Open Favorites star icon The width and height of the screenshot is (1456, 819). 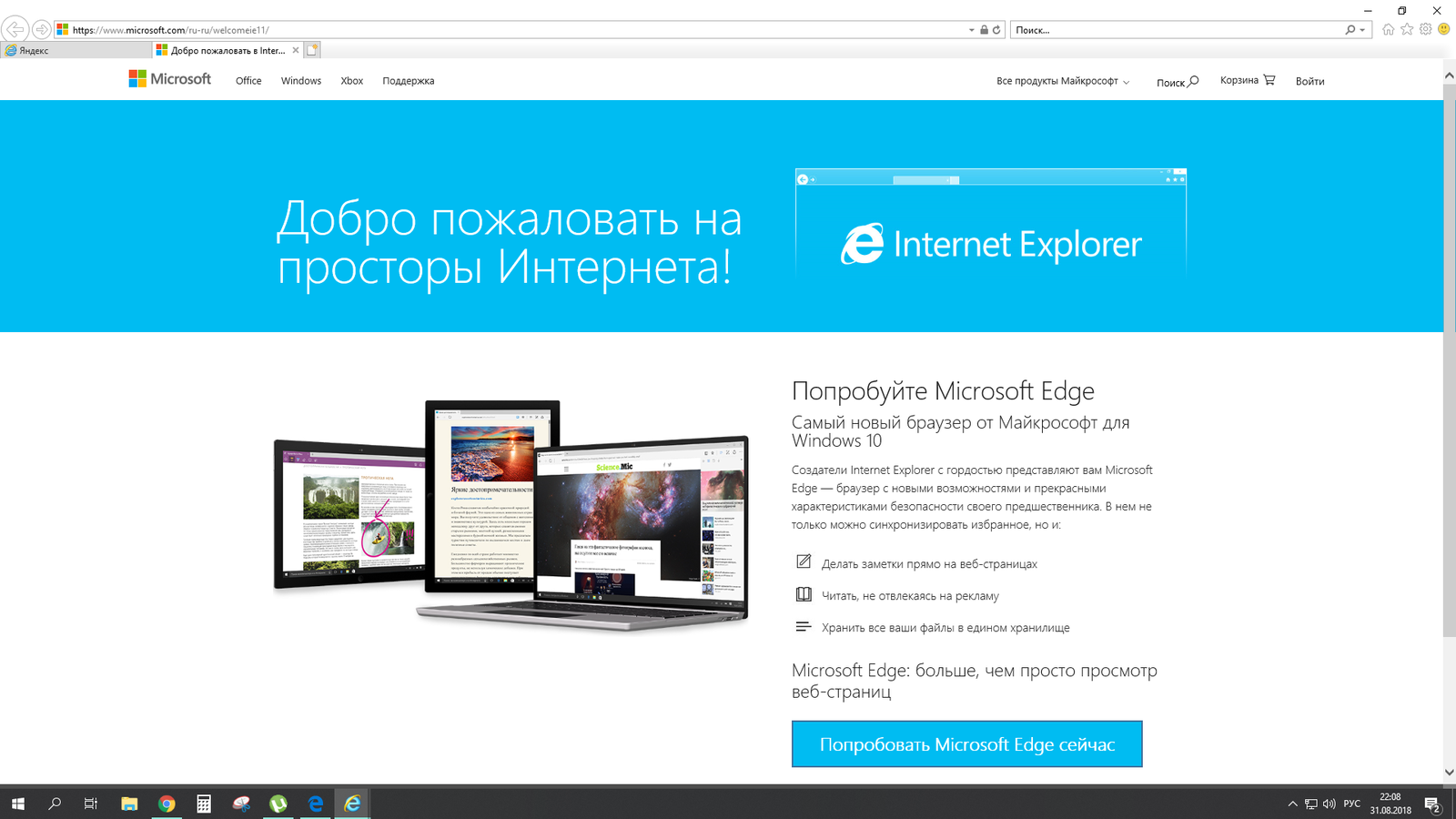pyautogui.click(x=1407, y=29)
